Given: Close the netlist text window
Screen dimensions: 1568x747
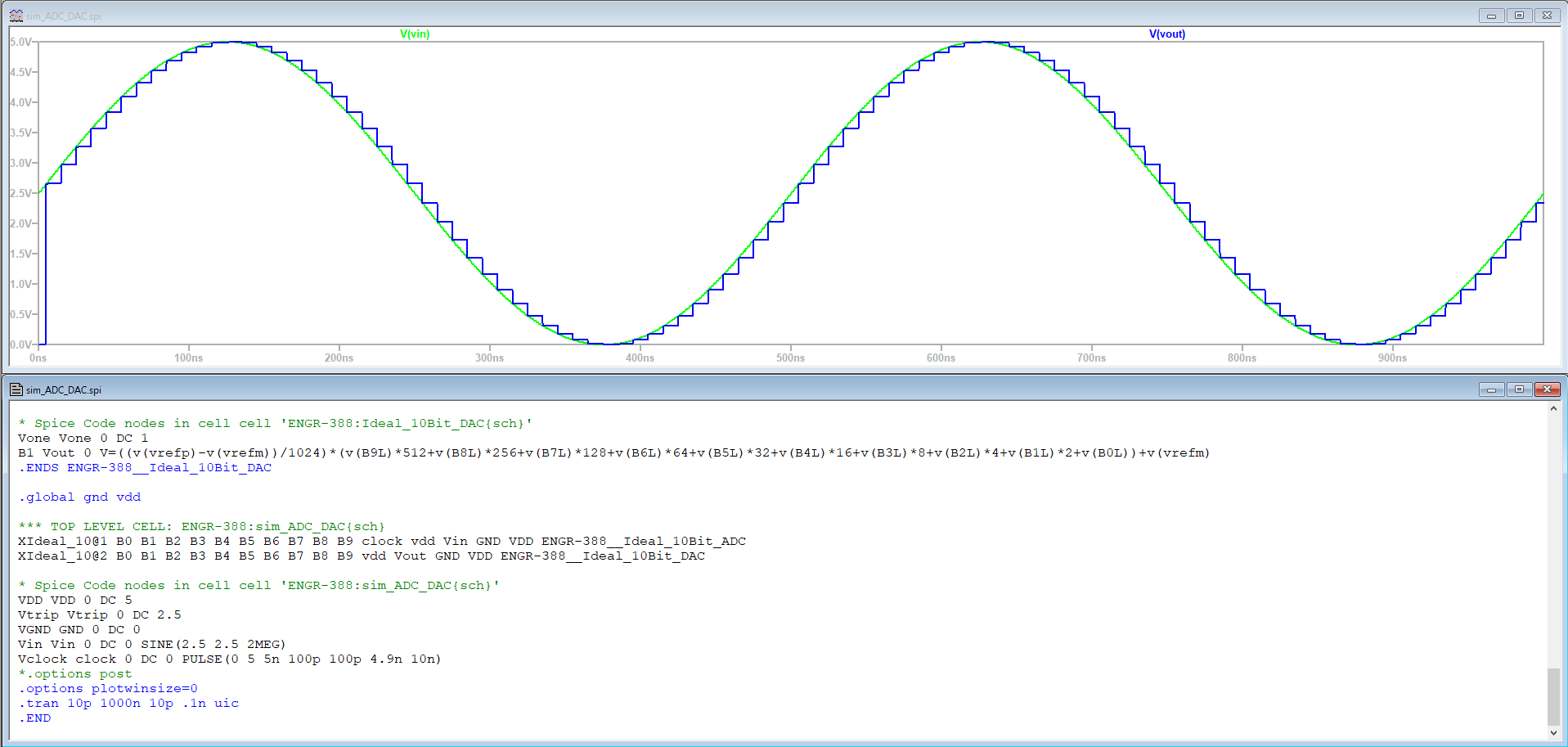Looking at the screenshot, I should coord(1547,389).
